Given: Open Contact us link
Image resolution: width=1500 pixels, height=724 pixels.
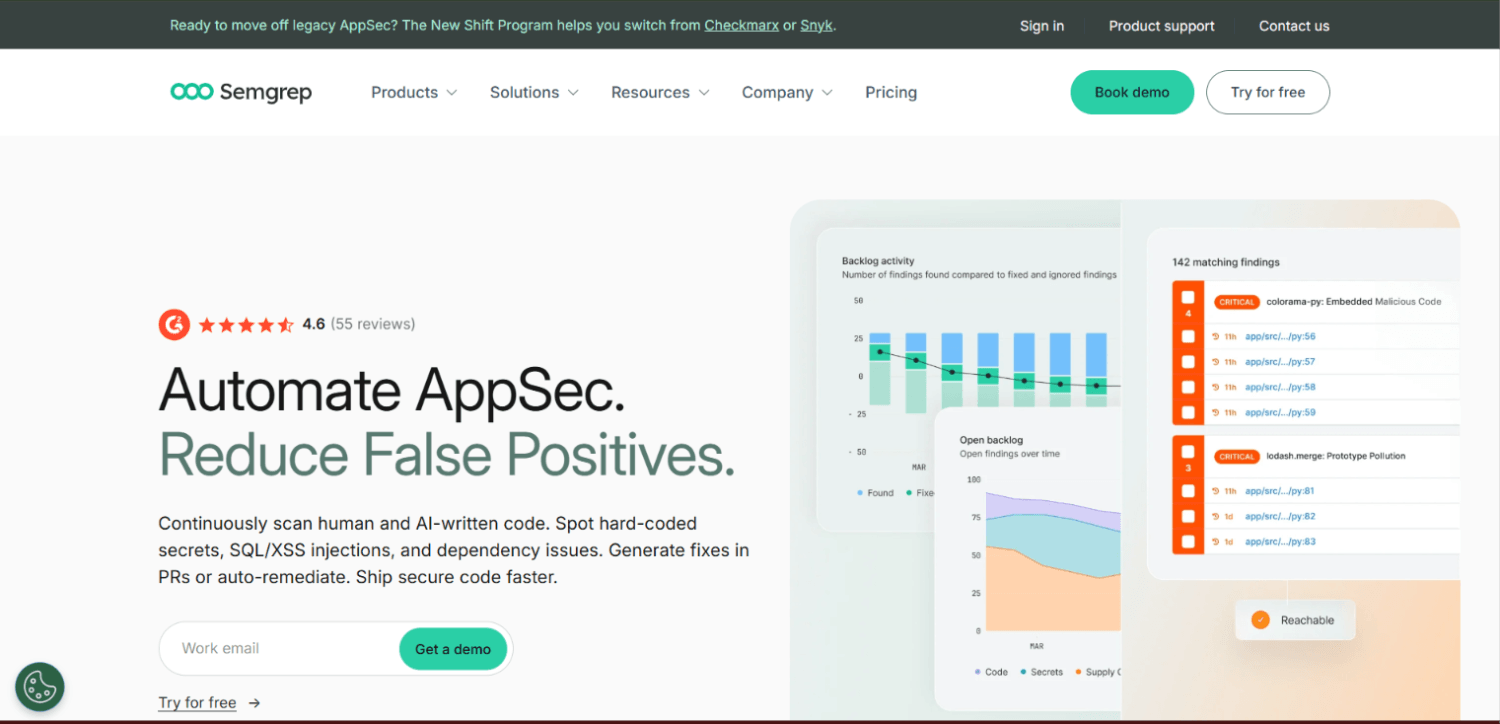Looking at the screenshot, I should pos(1294,26).
